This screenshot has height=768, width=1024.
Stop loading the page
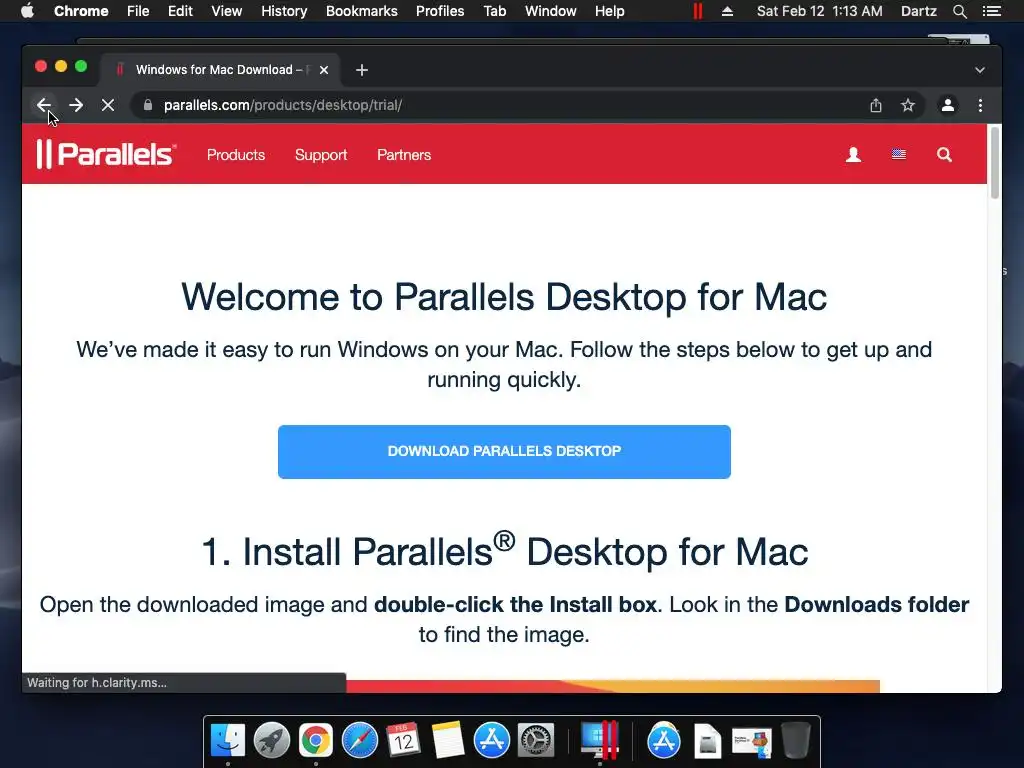pos(108,105)
